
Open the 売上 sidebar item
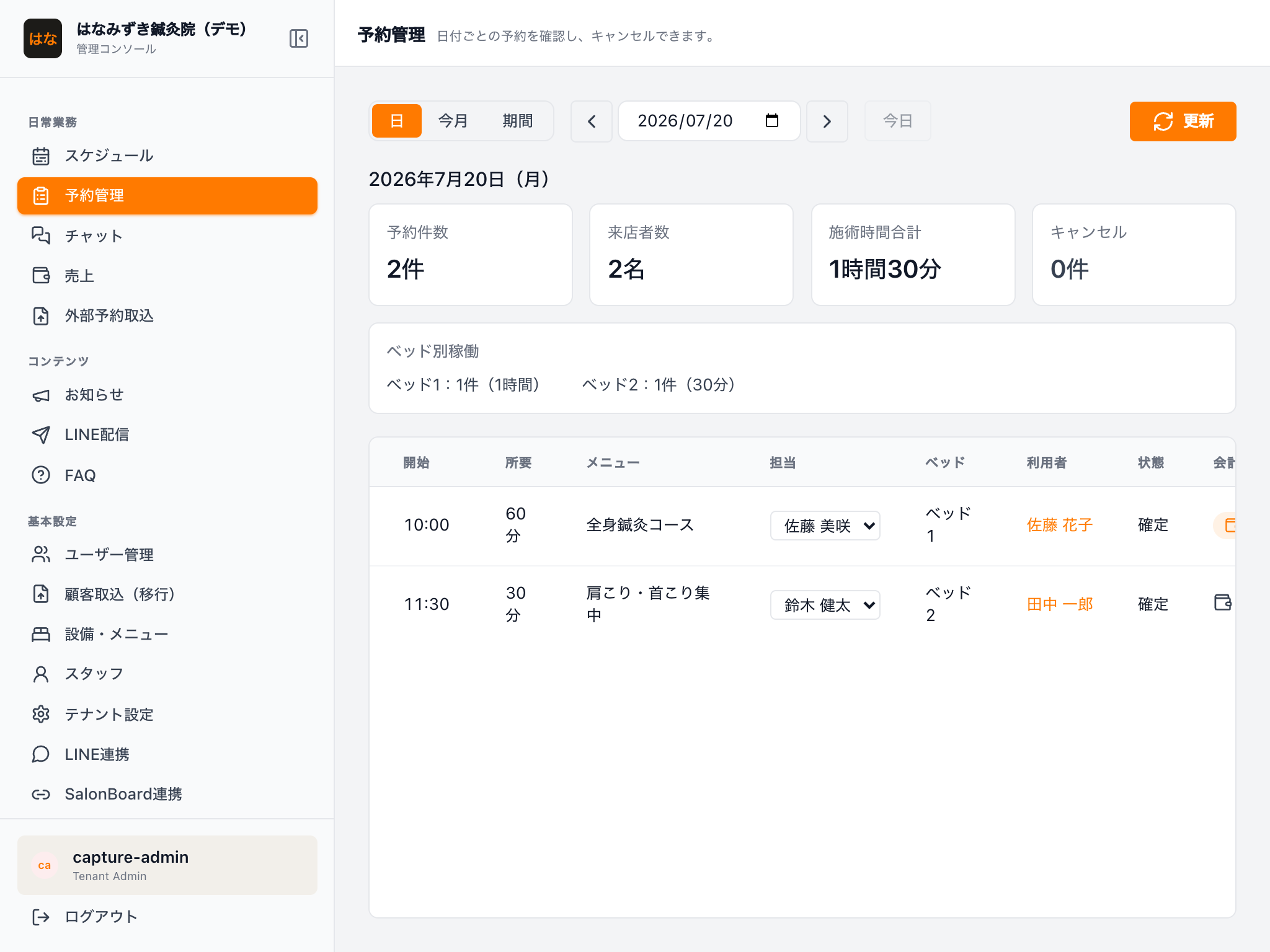pos(167,276)
